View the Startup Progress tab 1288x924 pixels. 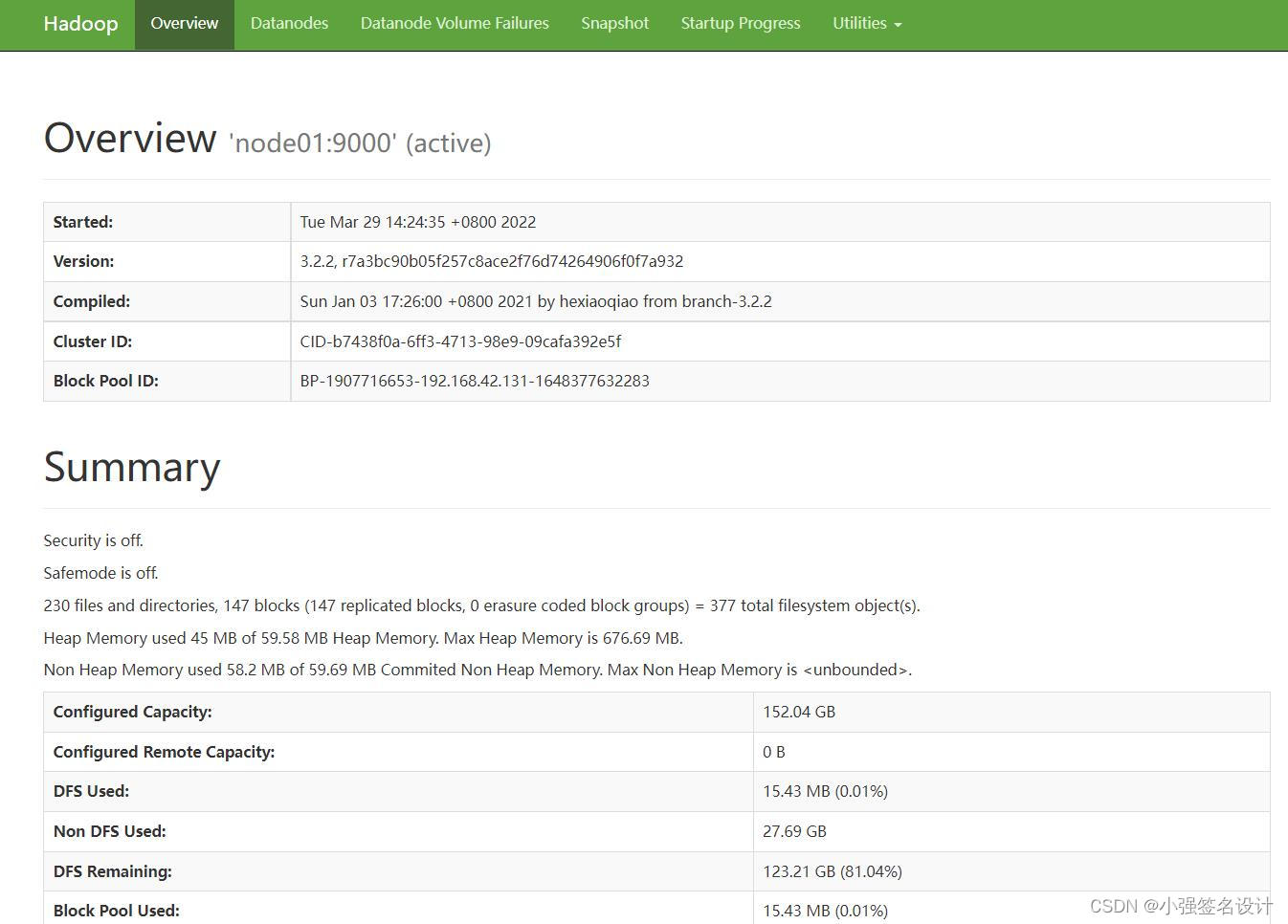pos(741,24)
